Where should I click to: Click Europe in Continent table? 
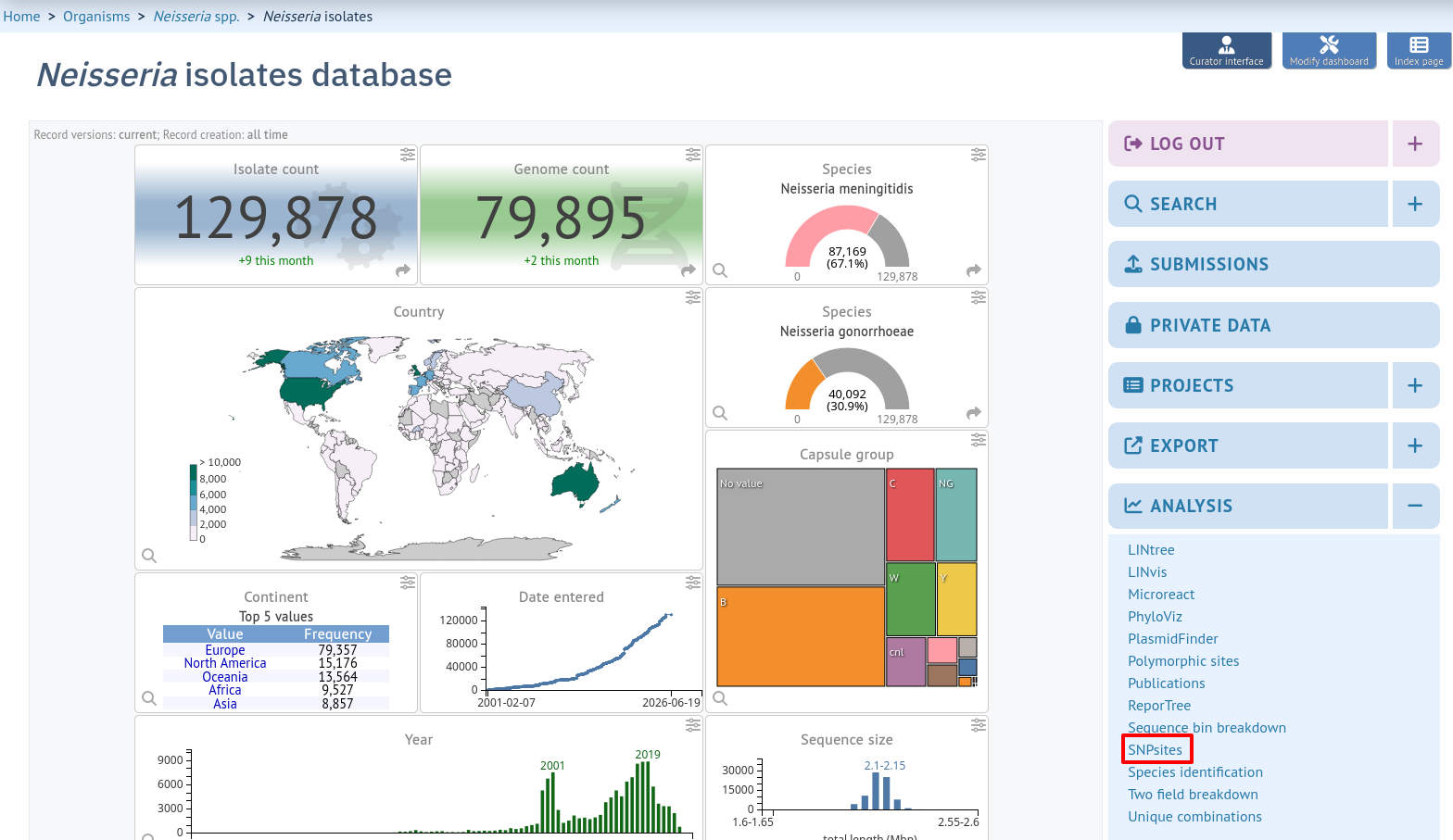(225, 650)
